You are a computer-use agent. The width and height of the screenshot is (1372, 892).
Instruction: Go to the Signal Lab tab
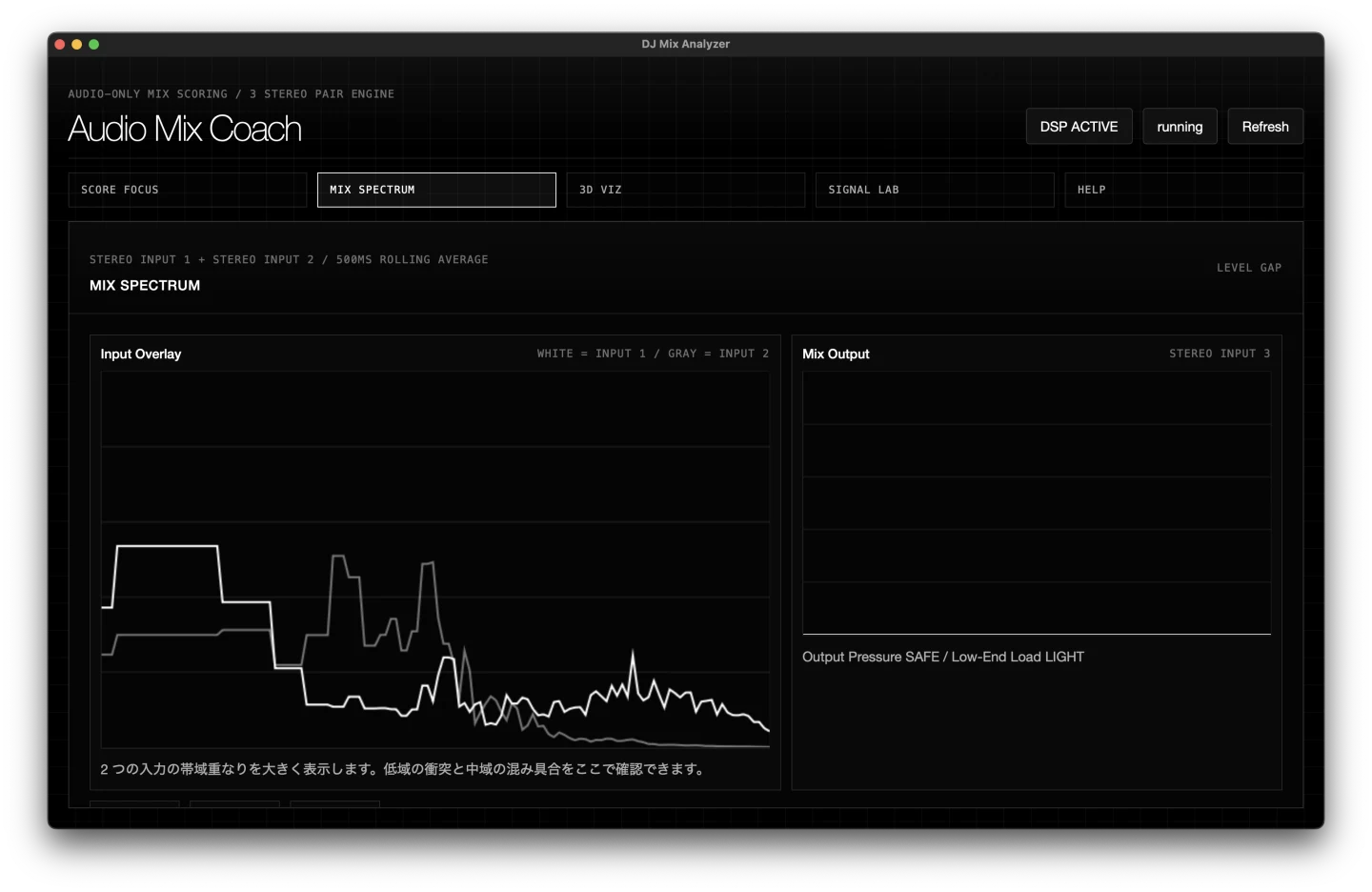tap(934, 190)
